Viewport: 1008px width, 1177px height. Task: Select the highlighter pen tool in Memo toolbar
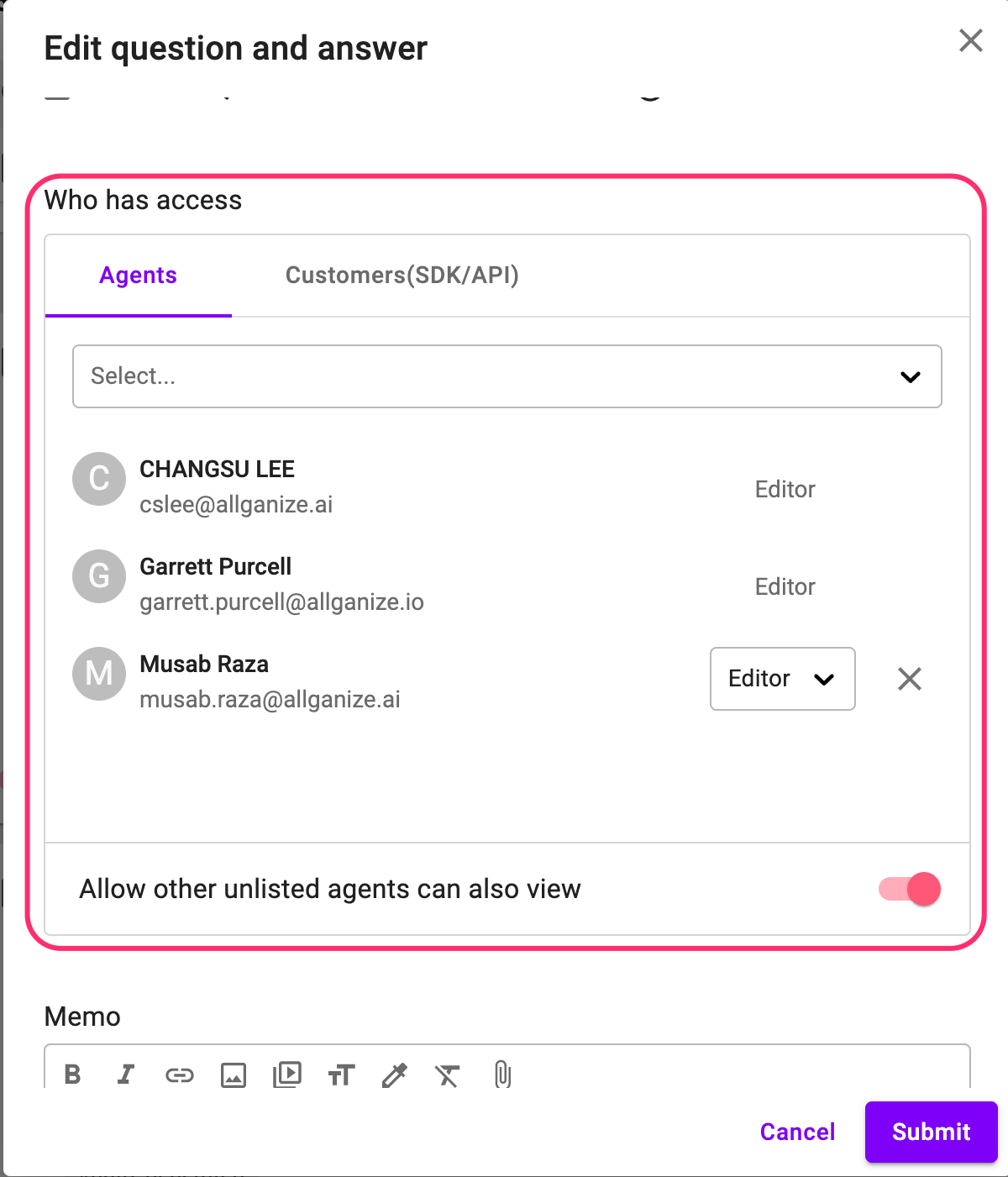click(394, 1075)
